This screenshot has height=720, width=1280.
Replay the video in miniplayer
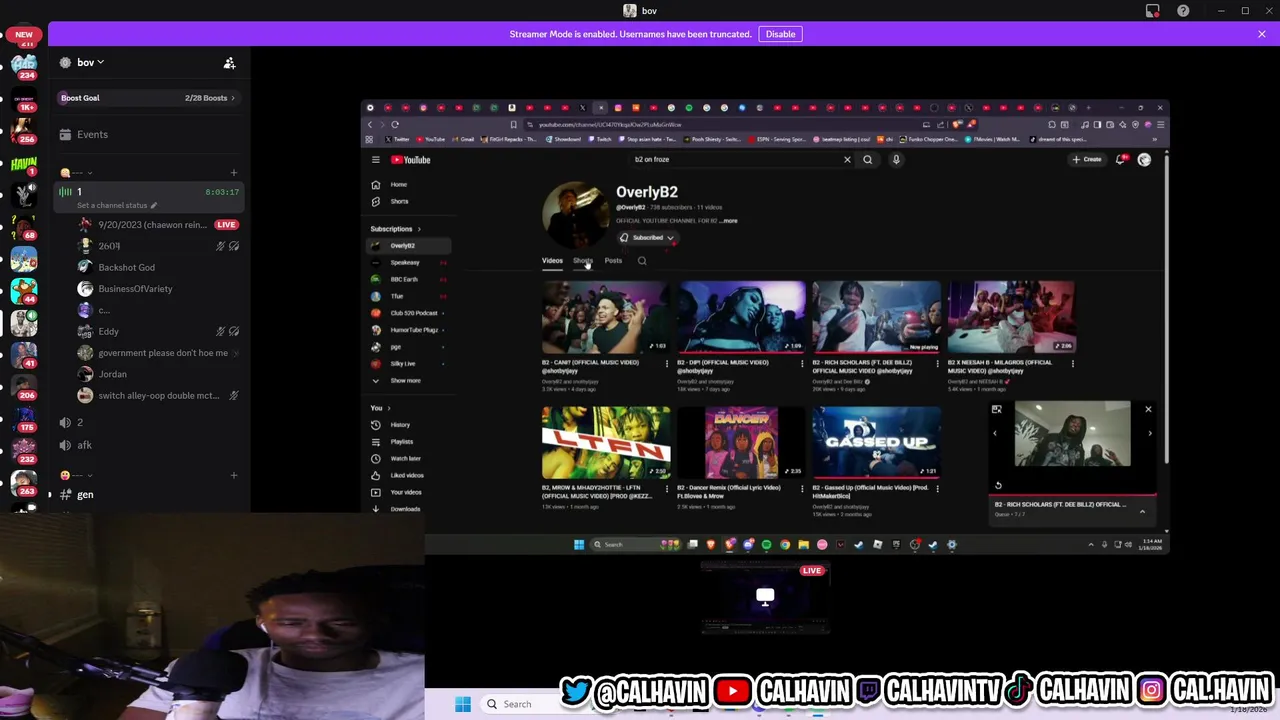point(998,486)
